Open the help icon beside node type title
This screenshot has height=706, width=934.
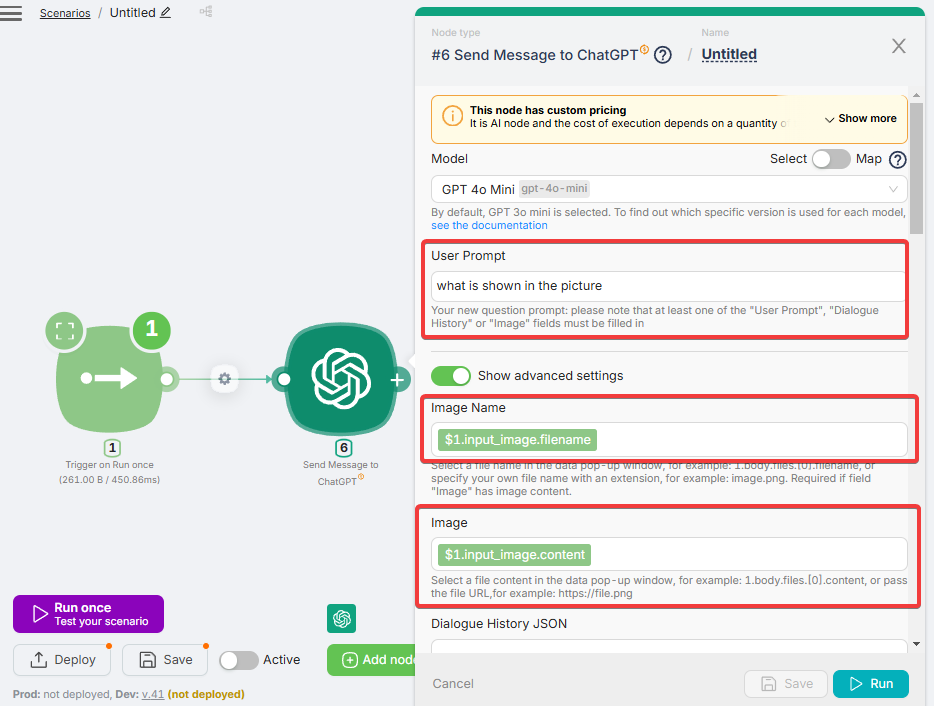click(662, 55)
